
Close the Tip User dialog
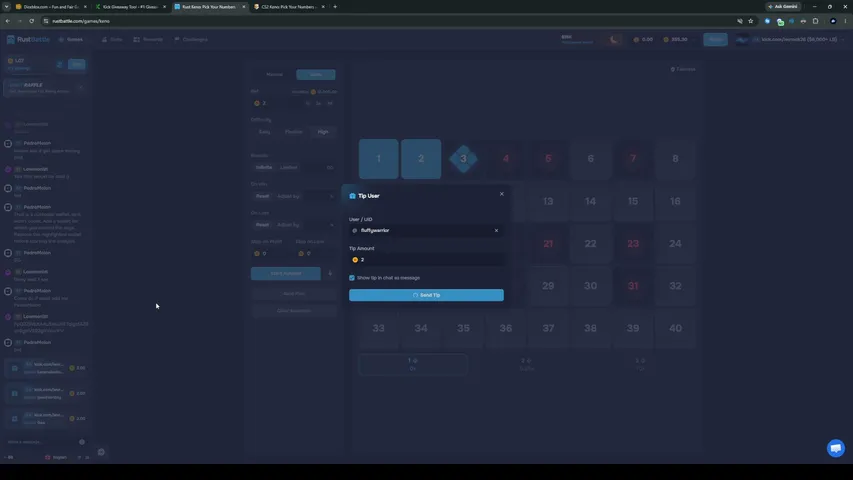(x=502, y=194)
